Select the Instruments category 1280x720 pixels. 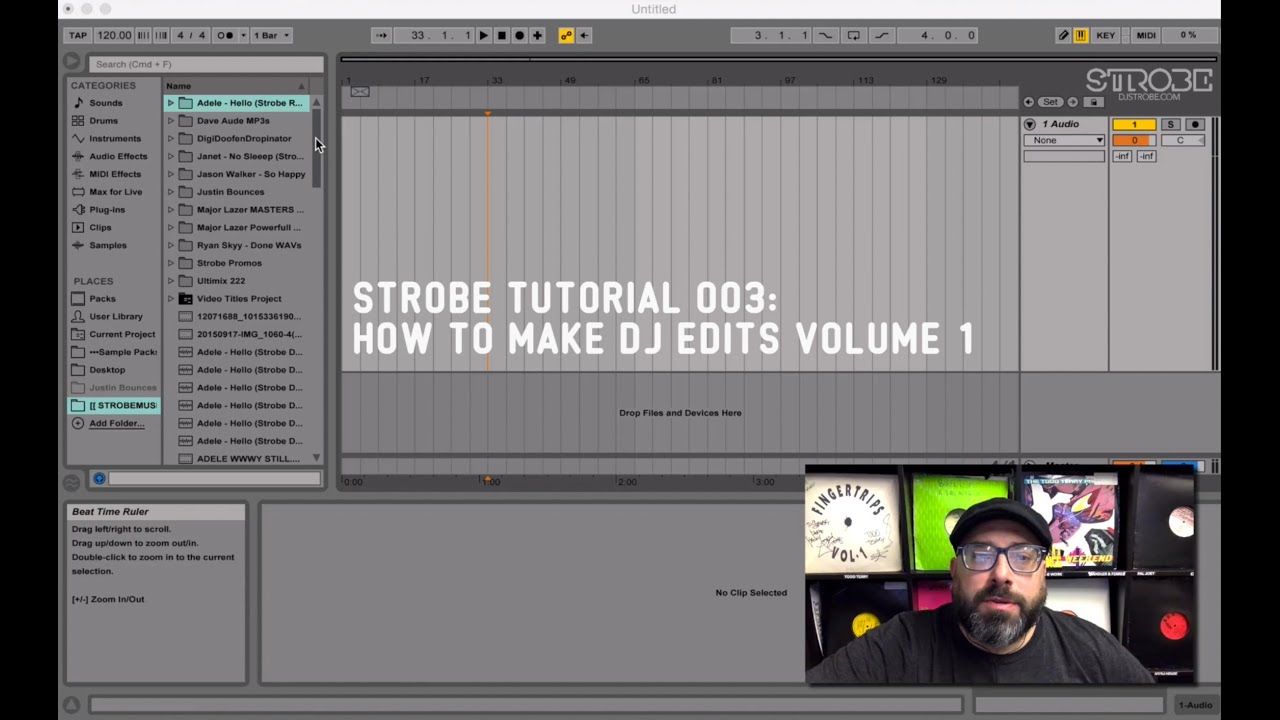click(x=115, y=139)
